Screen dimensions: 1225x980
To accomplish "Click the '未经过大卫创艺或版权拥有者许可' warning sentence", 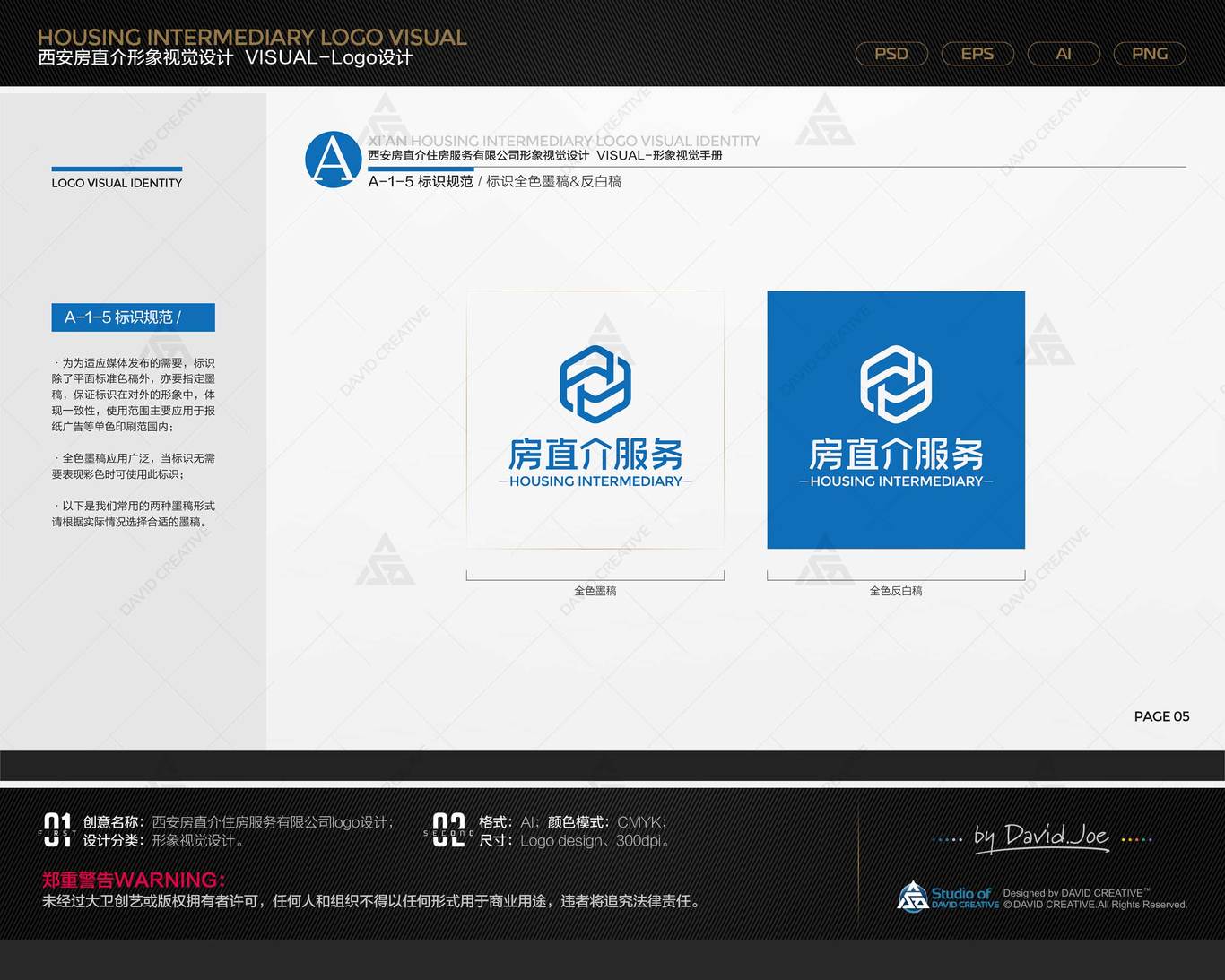I will coord(371,901).
